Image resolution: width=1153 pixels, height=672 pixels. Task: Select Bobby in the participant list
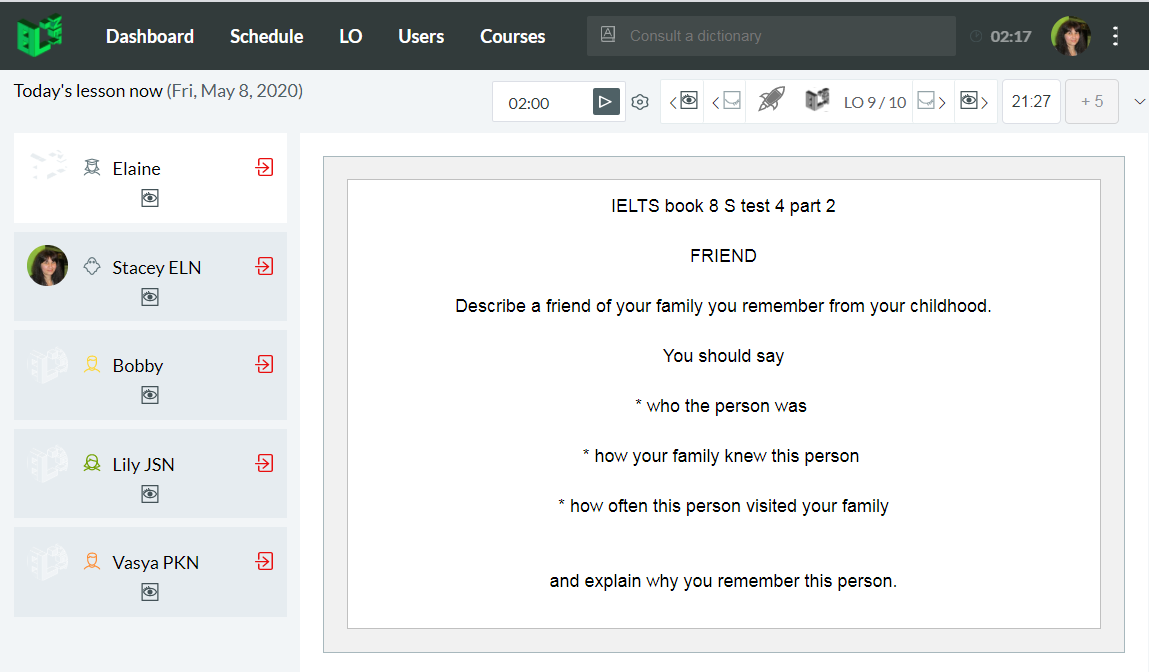[150, 375]
